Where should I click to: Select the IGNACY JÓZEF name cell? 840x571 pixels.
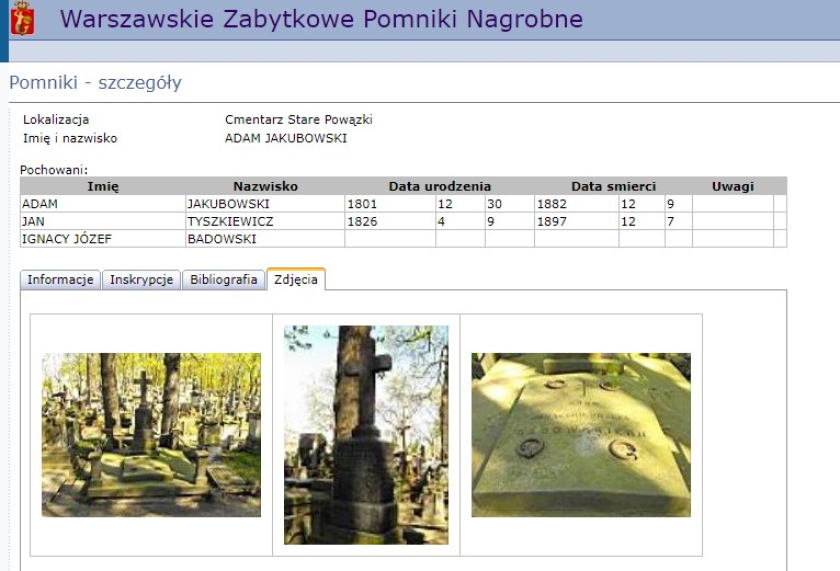pyautogui.click(x=103, y=239)
